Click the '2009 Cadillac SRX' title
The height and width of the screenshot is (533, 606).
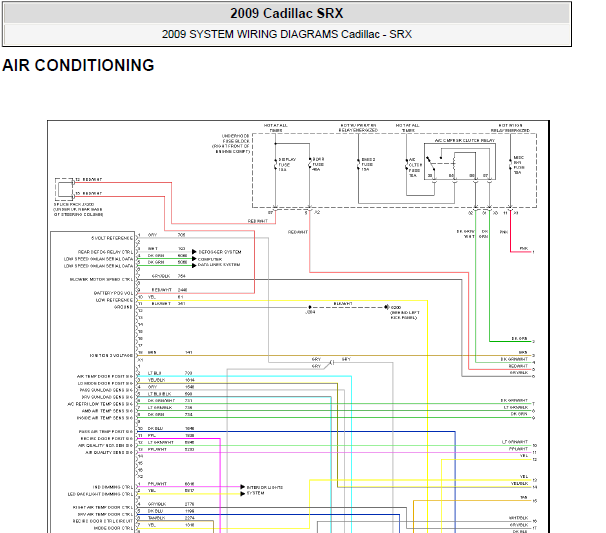pyautogui.click(x=287, y=14)
